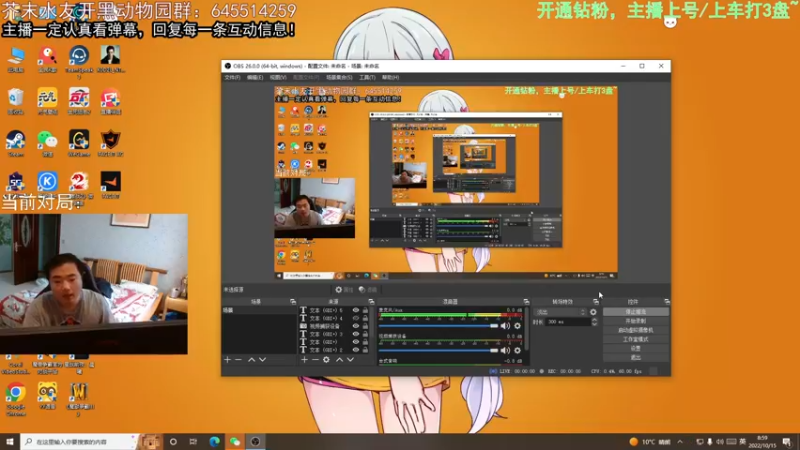Viewport: 800px width, 450px height.
Task: Hide the 视频捕获设备 video capture source
Action: 356,326
